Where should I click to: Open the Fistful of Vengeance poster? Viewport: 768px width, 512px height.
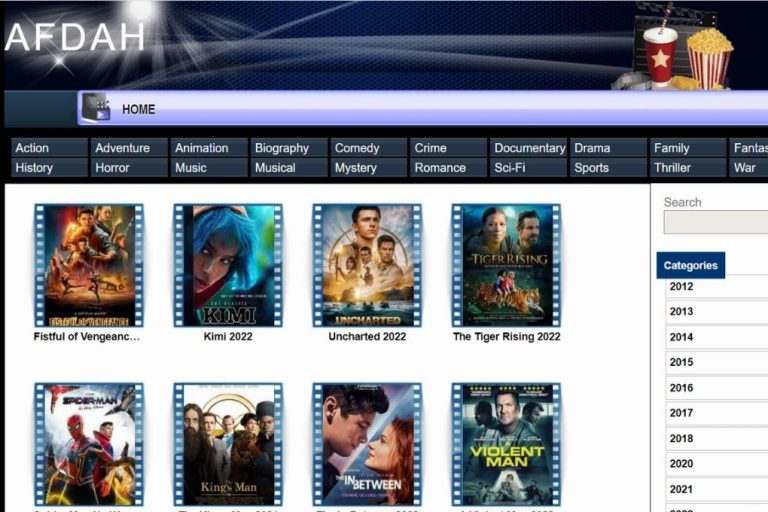pyautogui.click(x=89, y=265)
